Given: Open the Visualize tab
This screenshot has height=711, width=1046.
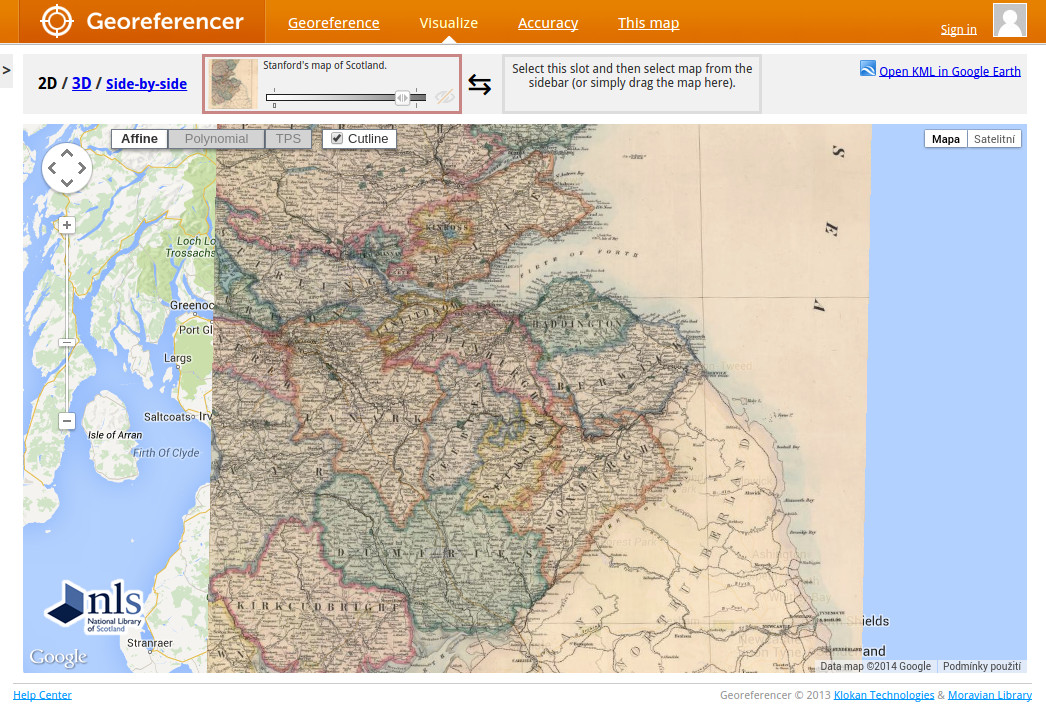Looking at the screenshot, I should pyautogui.click(x=448, y=23).
